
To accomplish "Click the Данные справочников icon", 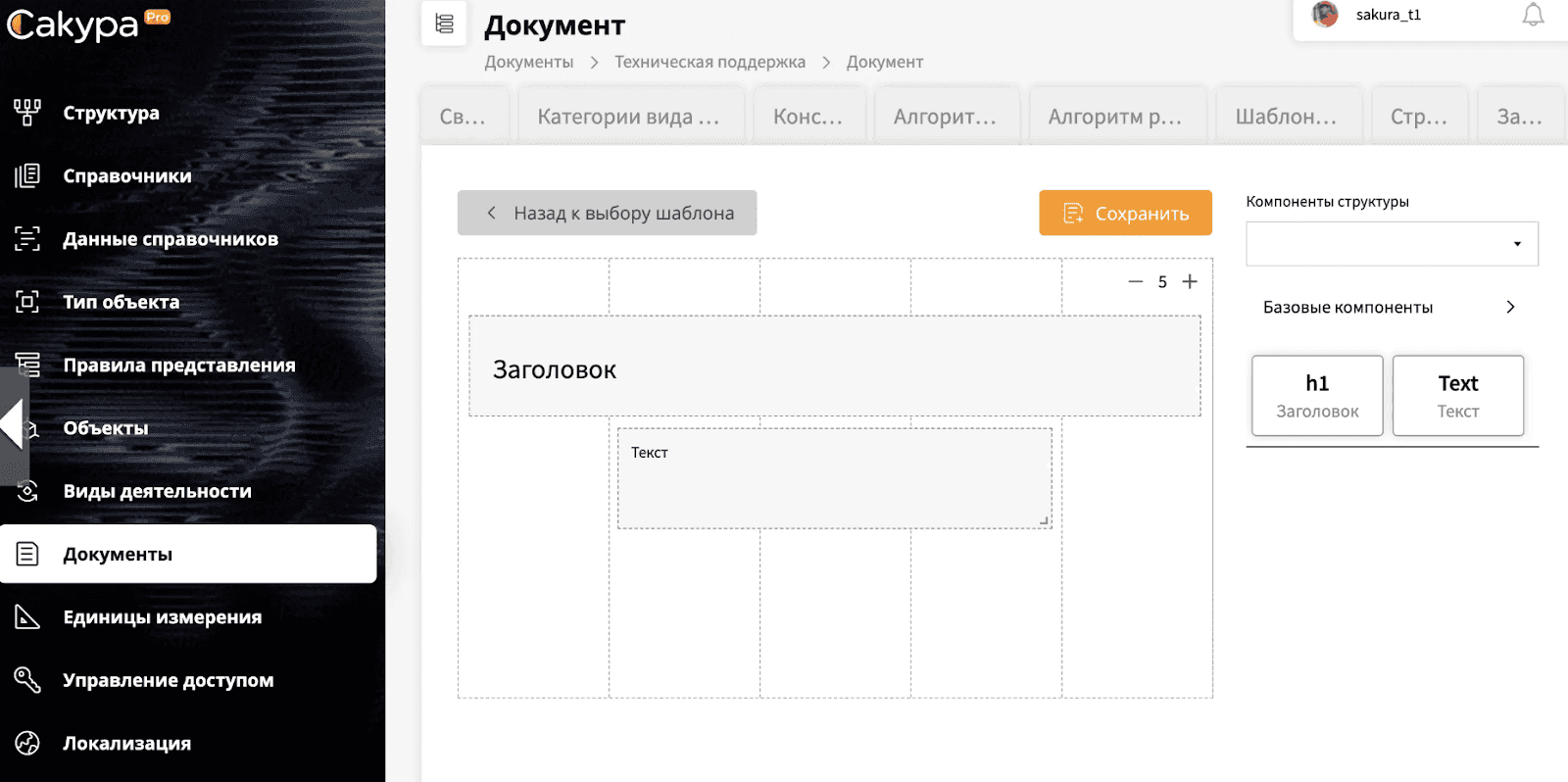I will [27, 238].
